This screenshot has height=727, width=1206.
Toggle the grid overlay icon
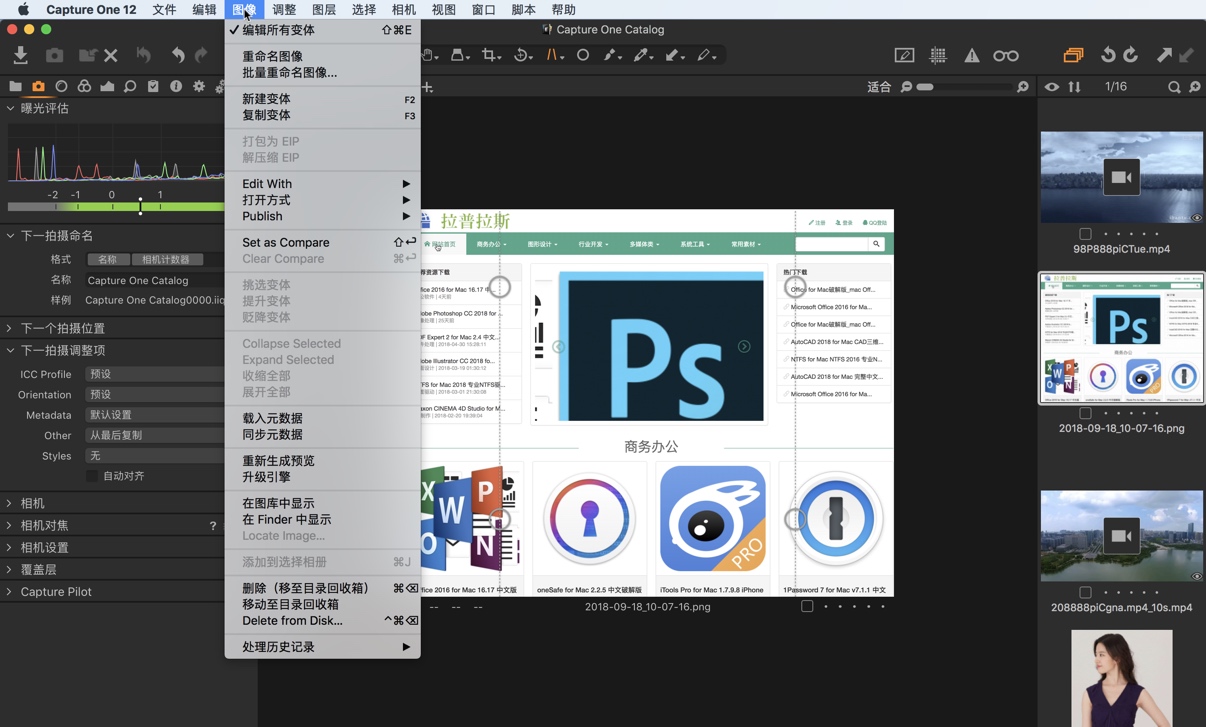pyautogui.click(x=938, y=56)
